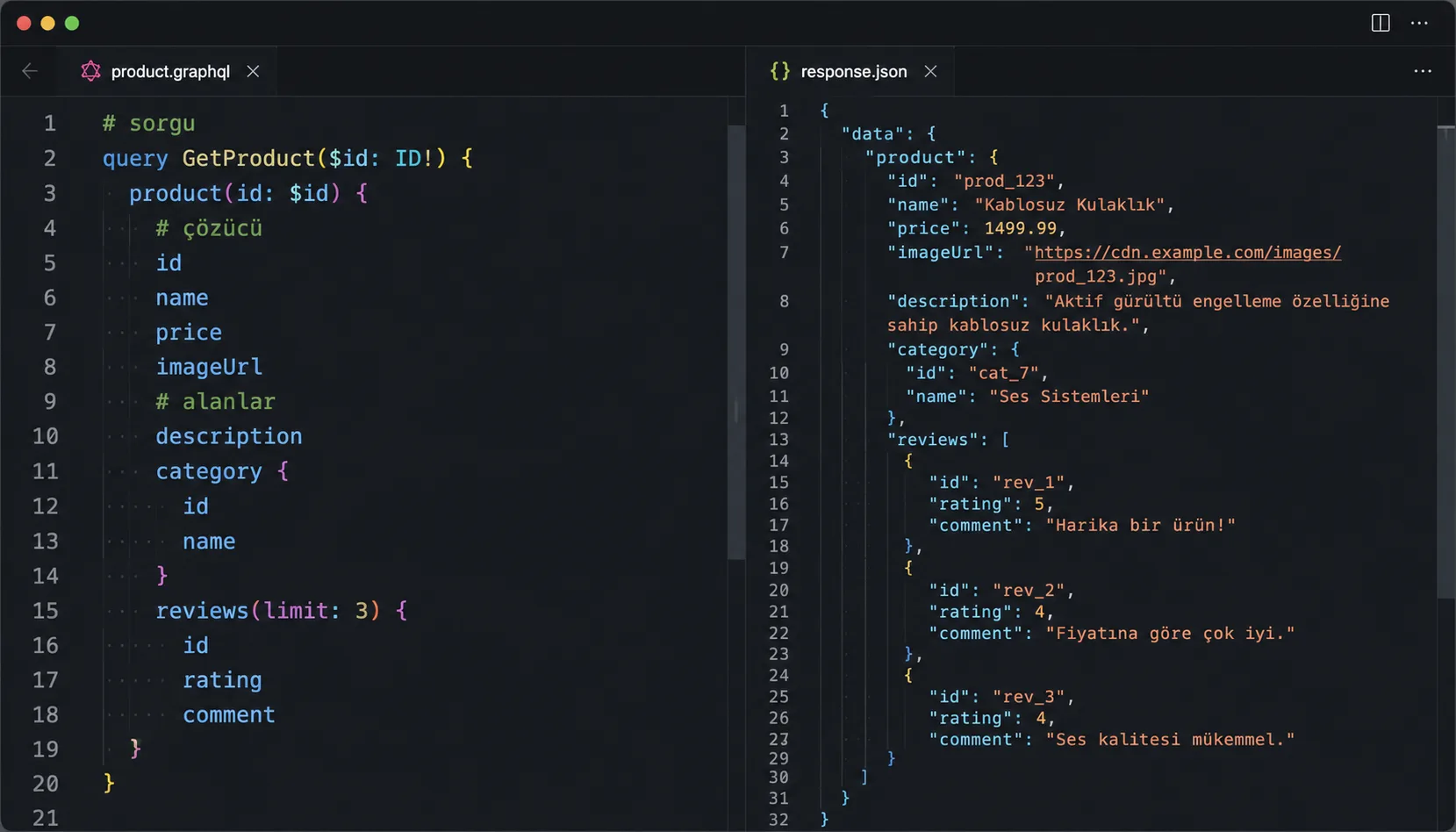The image size is (1456, 832).
Task: Click '$id: ID!' variable declaration
Action: 382,158
